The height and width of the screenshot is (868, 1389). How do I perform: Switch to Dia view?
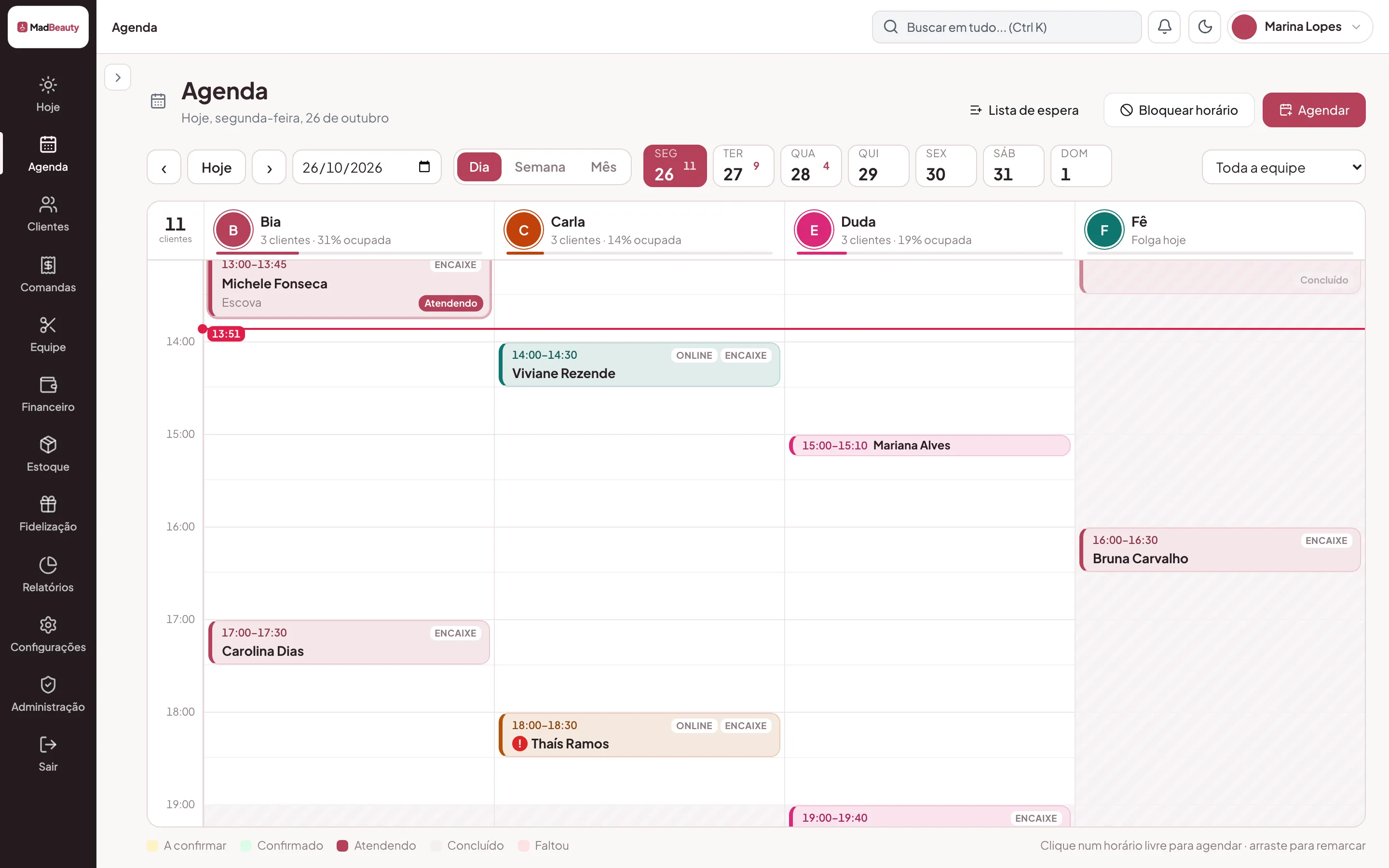[x=479, y=167]
